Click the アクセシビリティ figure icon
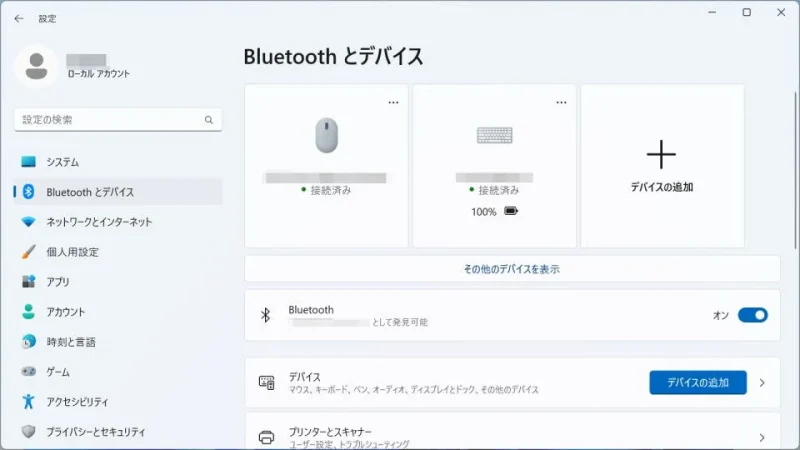This screenshot has width=800, height=450. tap(29, 402)
